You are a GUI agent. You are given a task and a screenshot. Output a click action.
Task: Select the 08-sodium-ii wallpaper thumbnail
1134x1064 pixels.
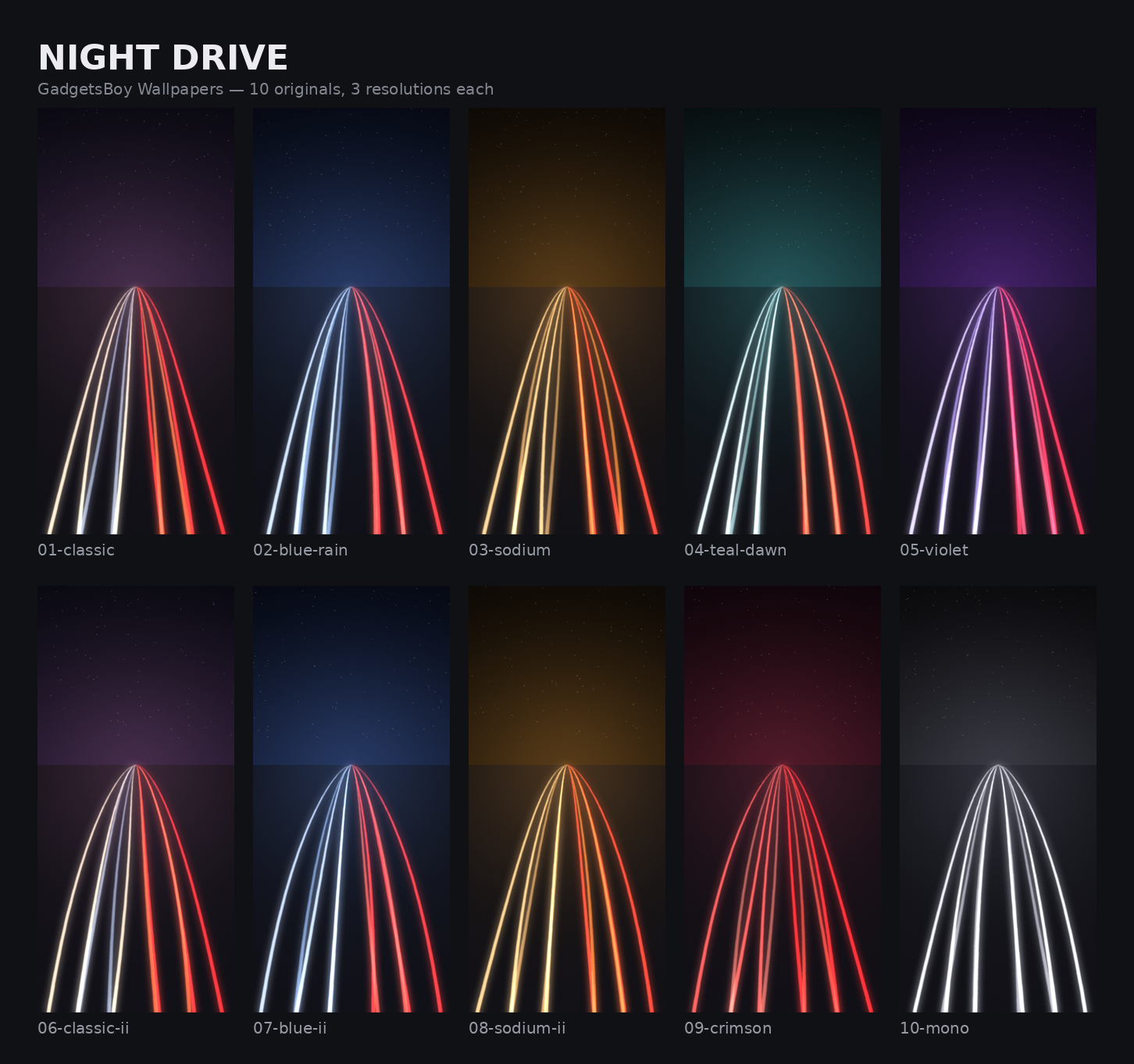[x=567, y=799]
